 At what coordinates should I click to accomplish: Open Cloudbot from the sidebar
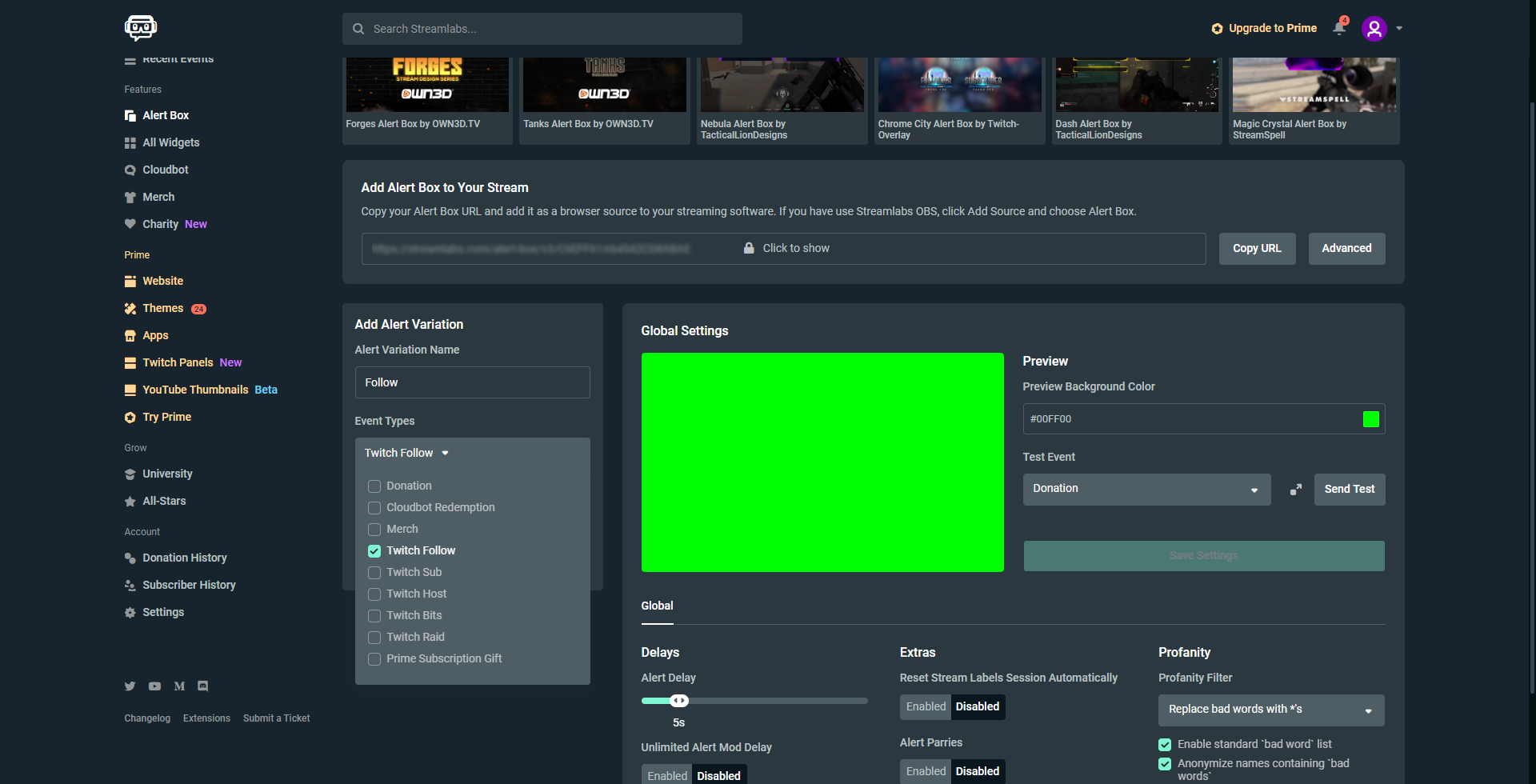[166, 170]
